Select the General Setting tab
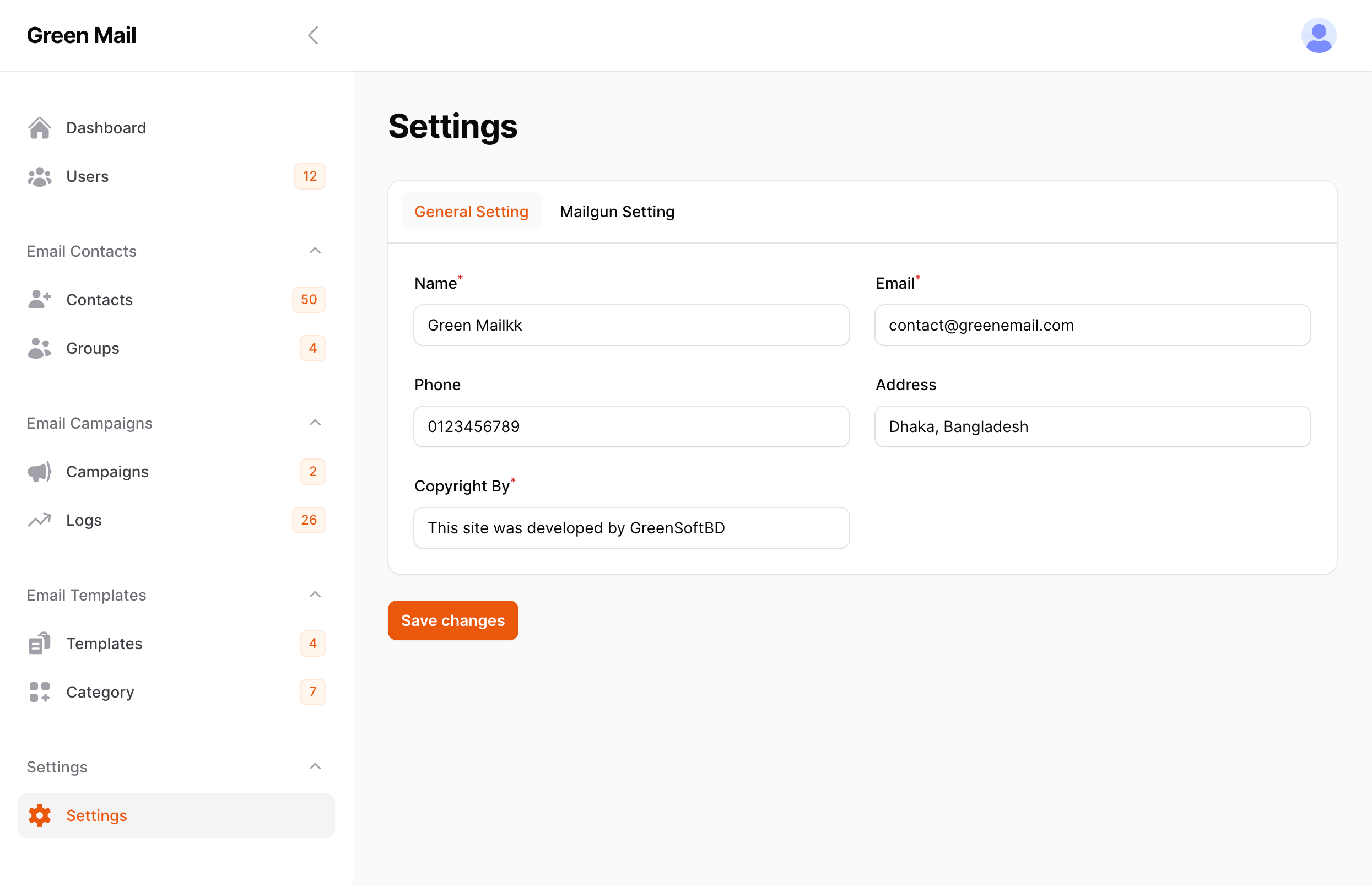Image resolution: width=1372 pixels, height=886 pixels. coord(471,211)
